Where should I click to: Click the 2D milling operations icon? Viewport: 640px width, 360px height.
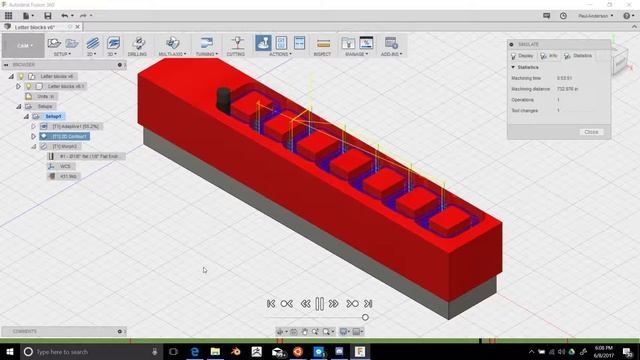(93, 43)
